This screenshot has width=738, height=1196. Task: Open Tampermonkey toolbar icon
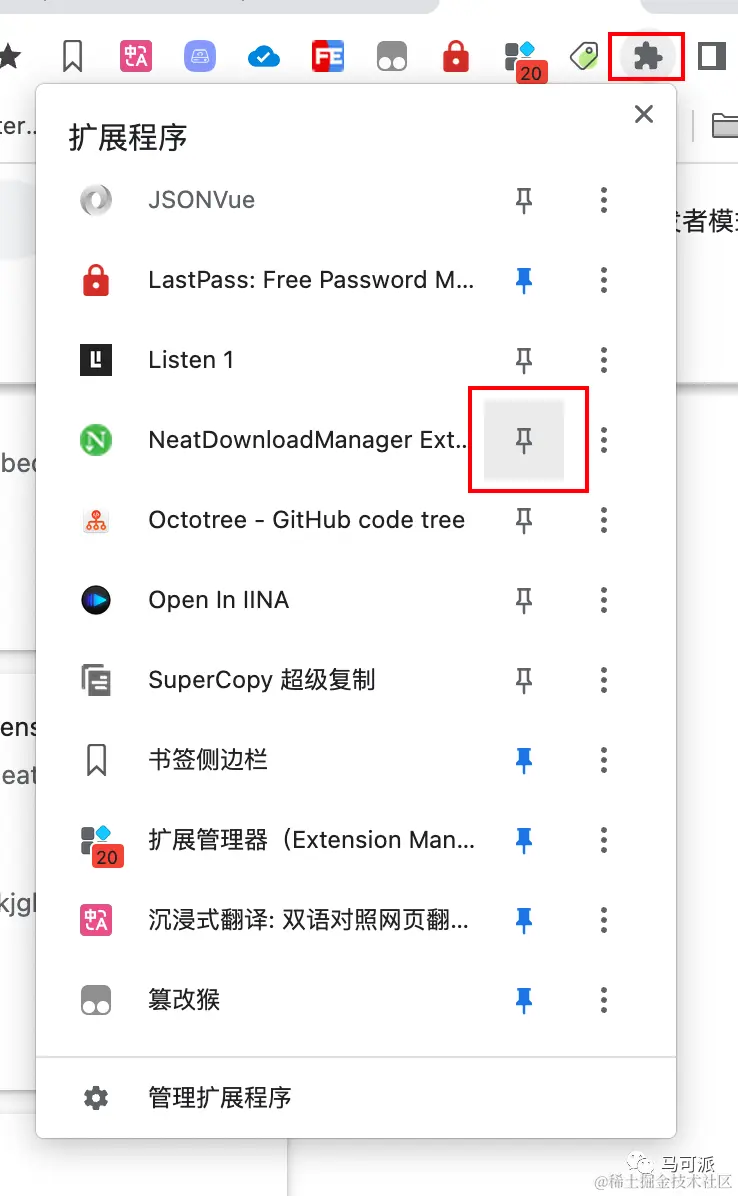(392, 56)
